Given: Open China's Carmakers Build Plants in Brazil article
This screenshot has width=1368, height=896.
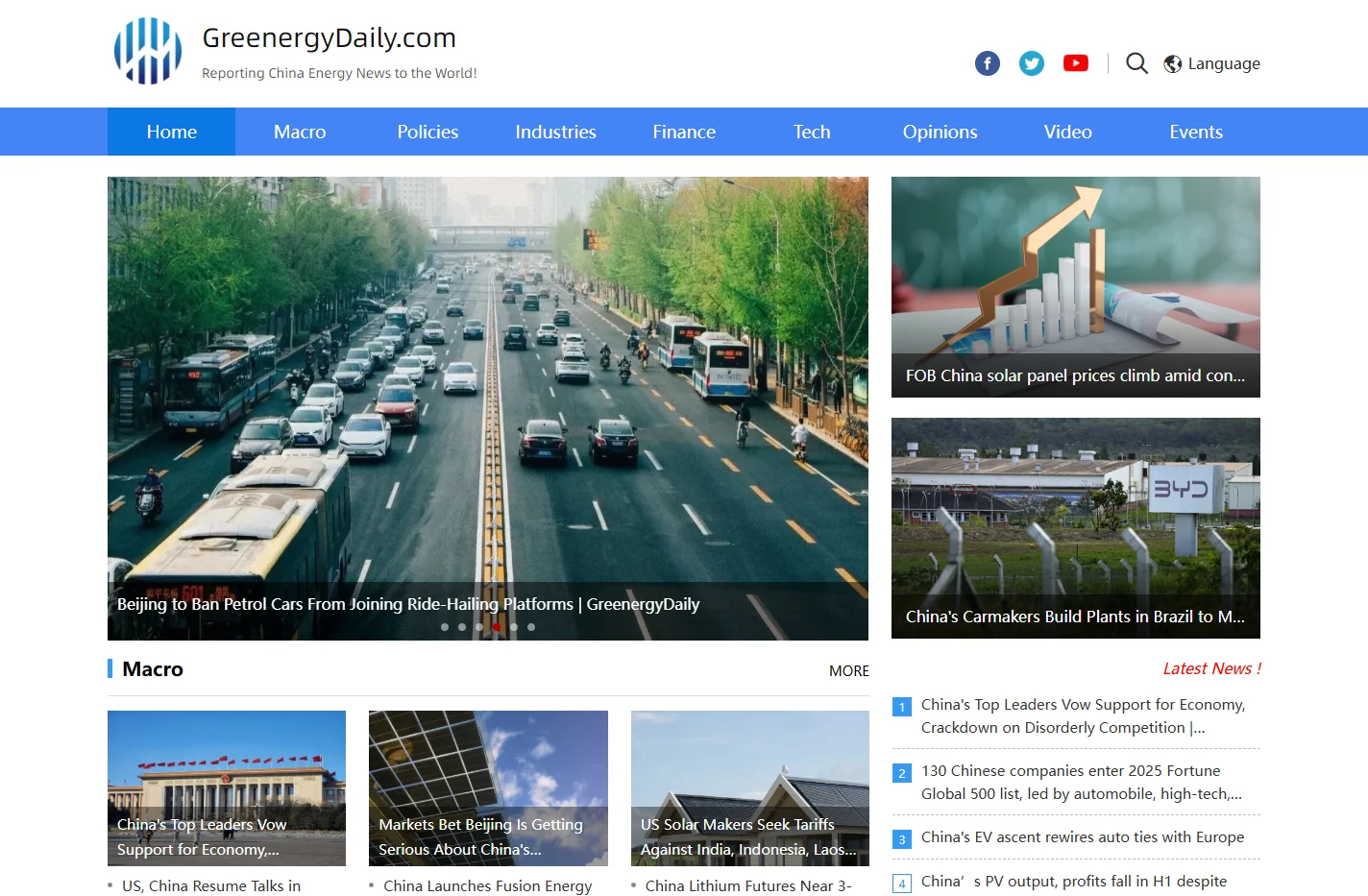Looking at the screenshot, I should coord(1075,617).
